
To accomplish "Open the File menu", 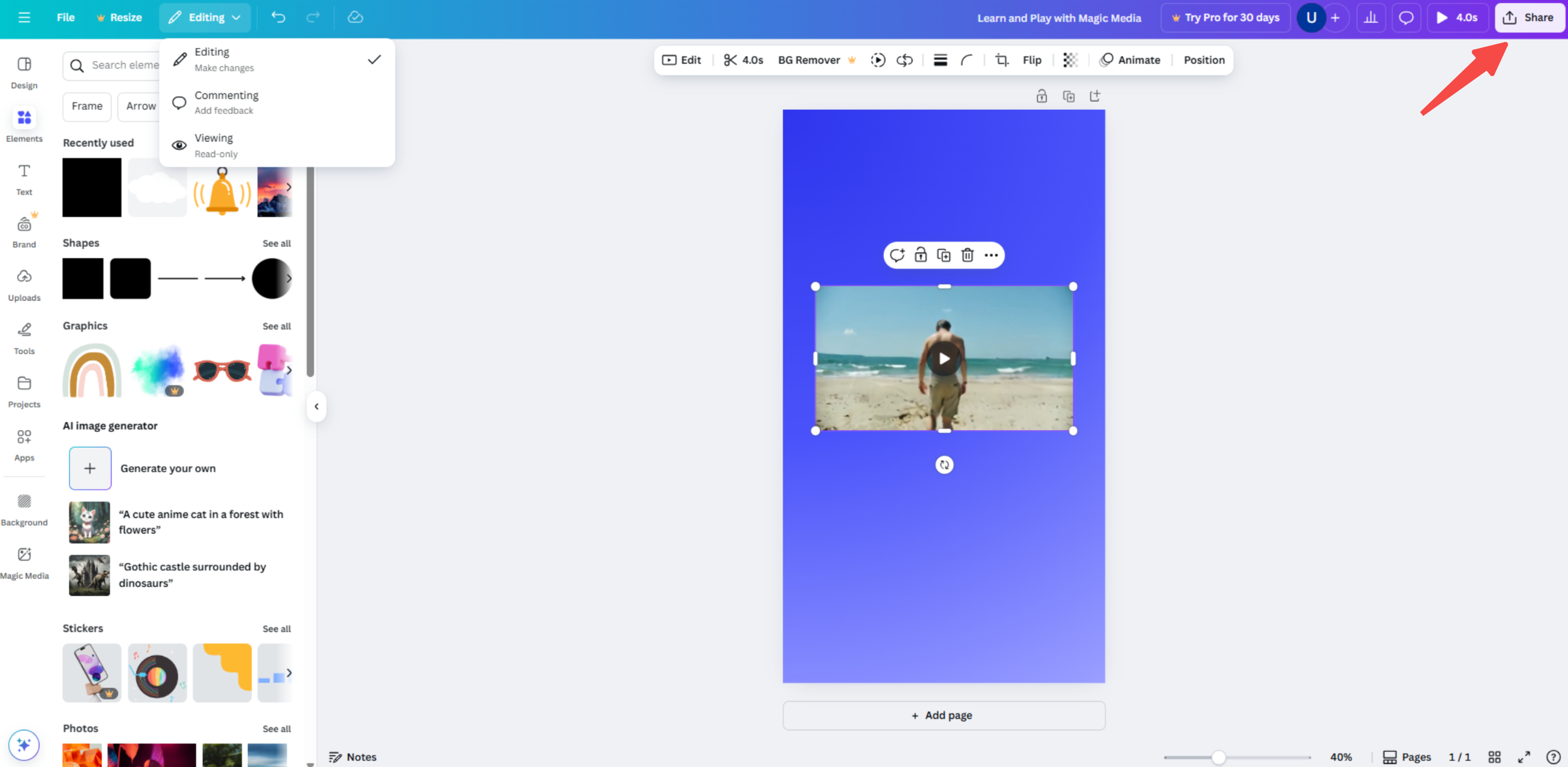I will click(65, 17).
